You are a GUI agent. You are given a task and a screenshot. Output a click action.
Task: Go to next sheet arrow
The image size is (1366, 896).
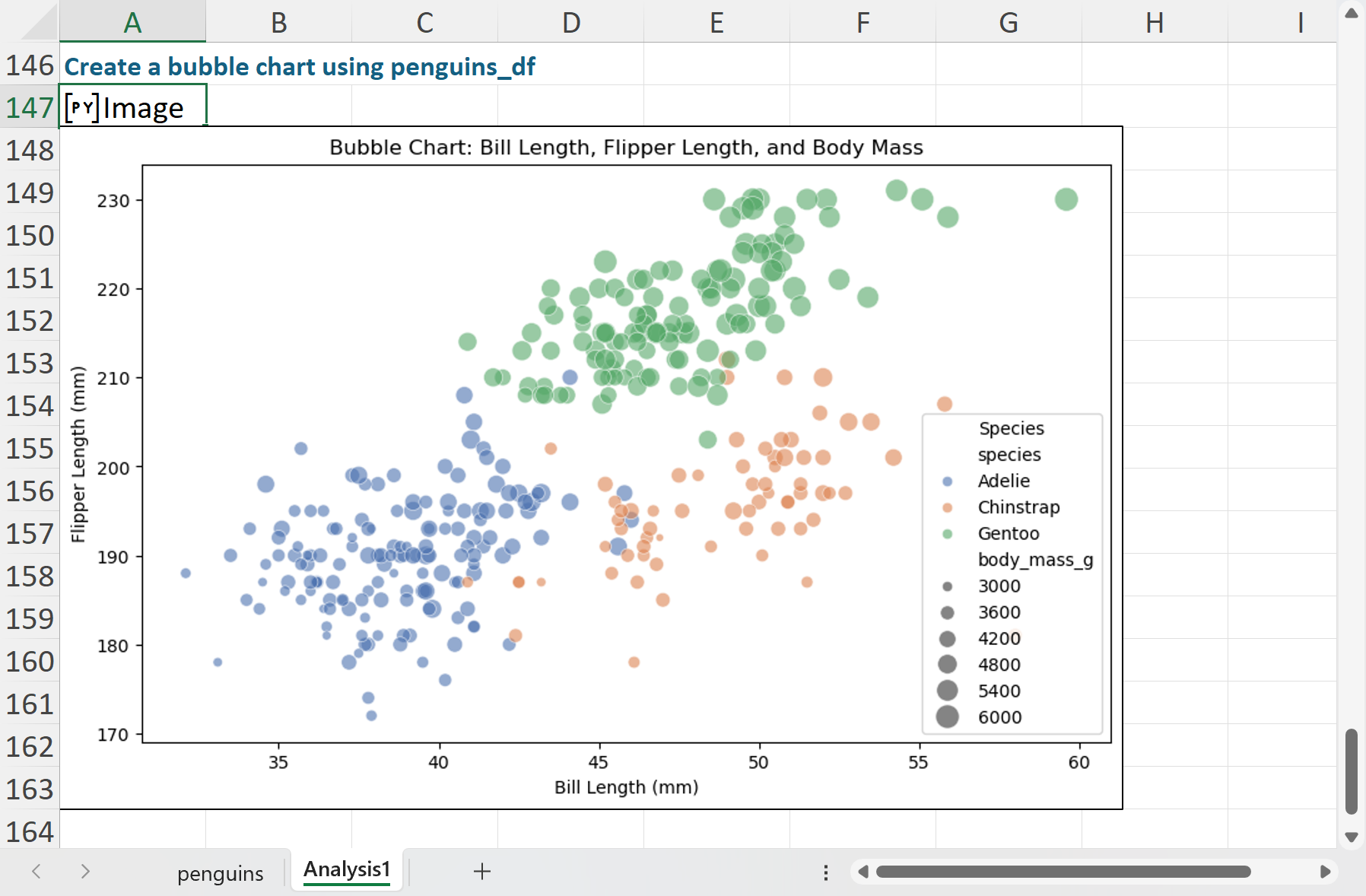pyautogui.click(x=85, y=872)
